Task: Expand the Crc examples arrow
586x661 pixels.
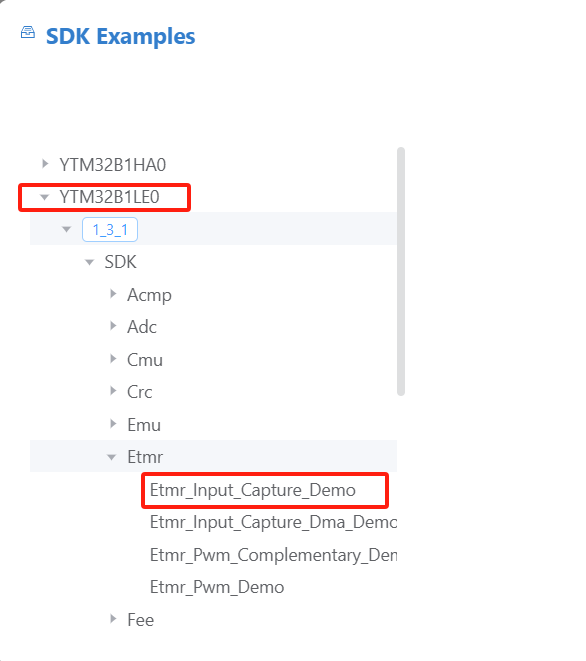Action: click(x=113, y=391)
